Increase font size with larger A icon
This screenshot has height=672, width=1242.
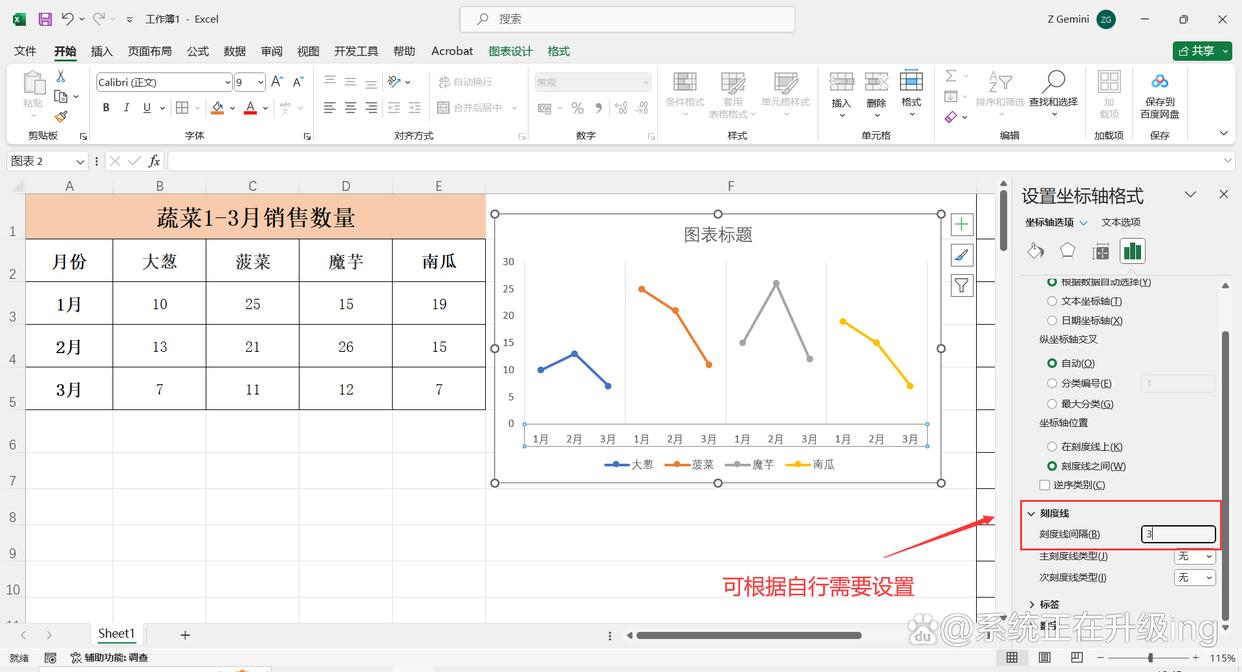[277, 82]
